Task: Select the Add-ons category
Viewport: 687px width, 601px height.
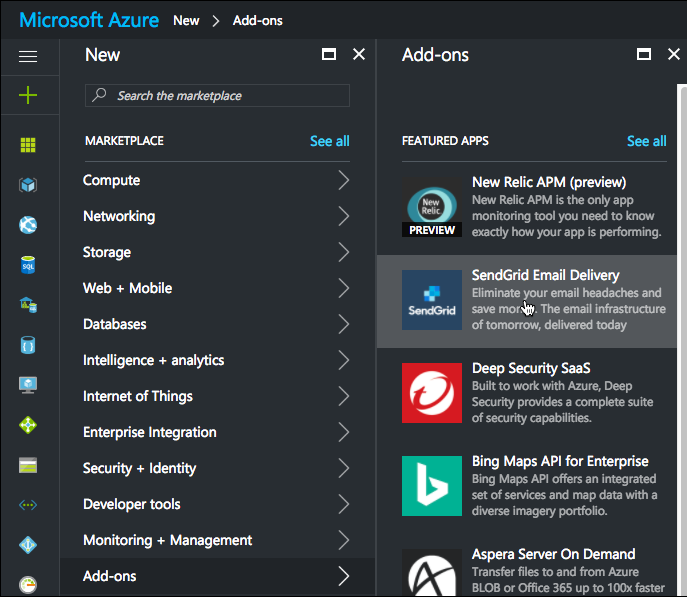Action: point(217,576)
